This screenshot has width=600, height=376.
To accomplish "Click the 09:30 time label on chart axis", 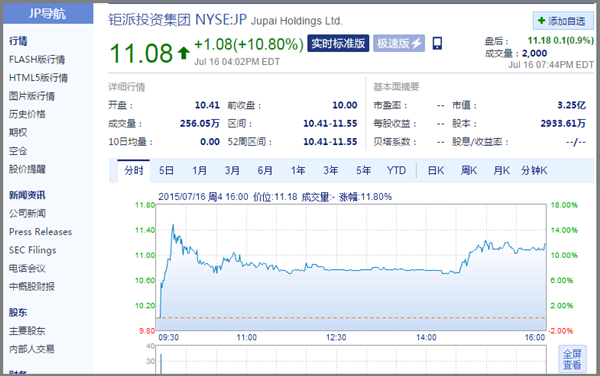I will pyautogui.click(x=169, y=337).
